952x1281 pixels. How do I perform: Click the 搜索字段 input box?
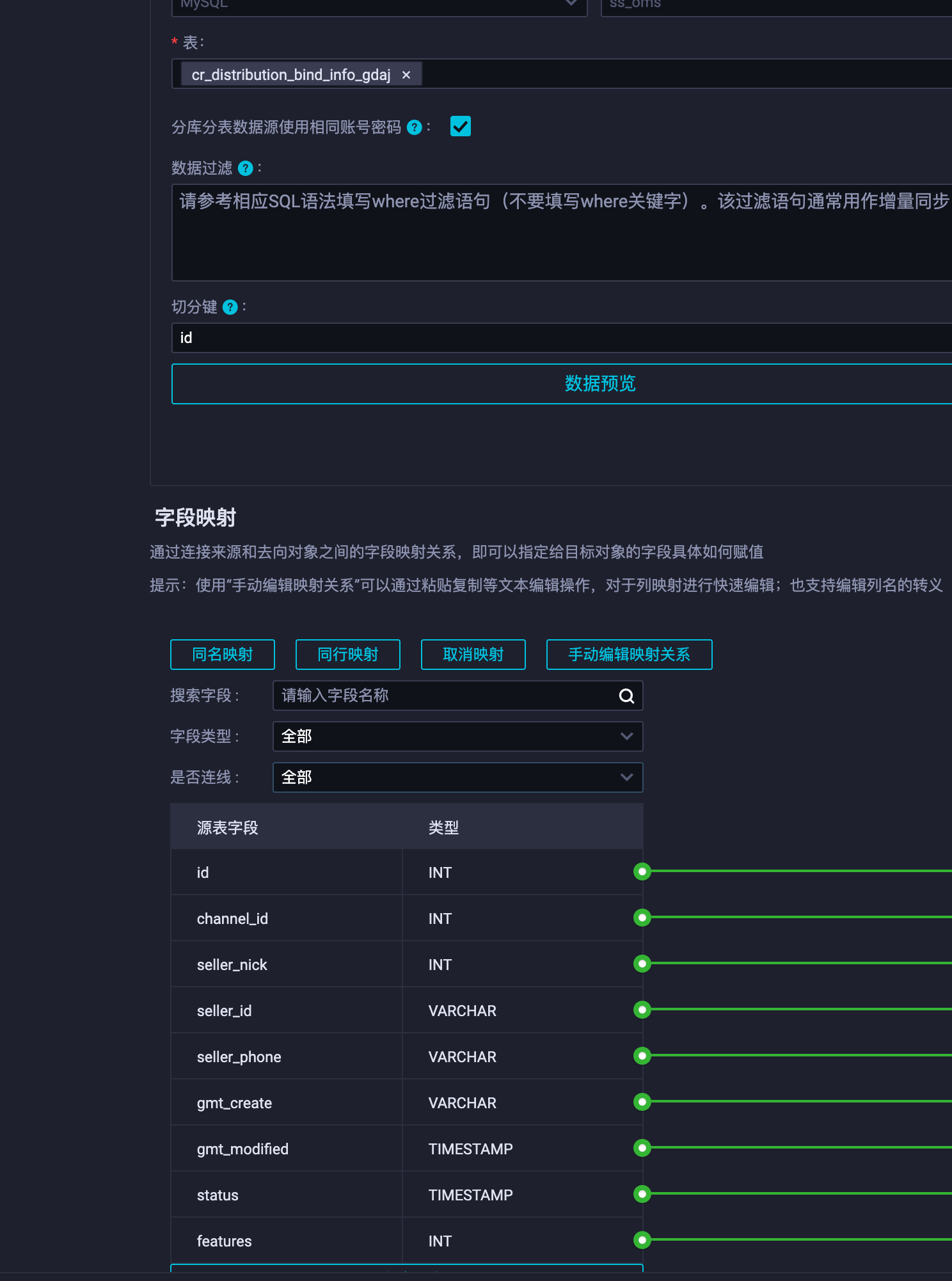tap(458, 696)
